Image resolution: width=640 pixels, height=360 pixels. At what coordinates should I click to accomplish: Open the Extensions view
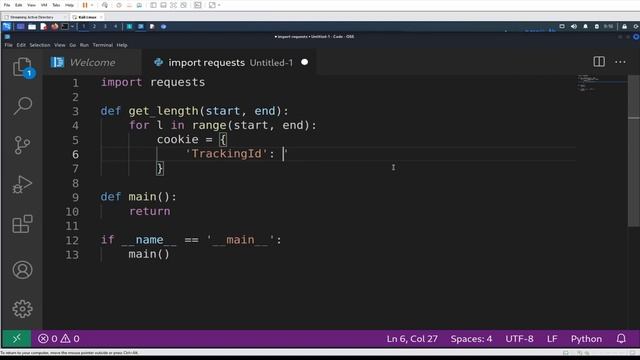coord(22,224)
